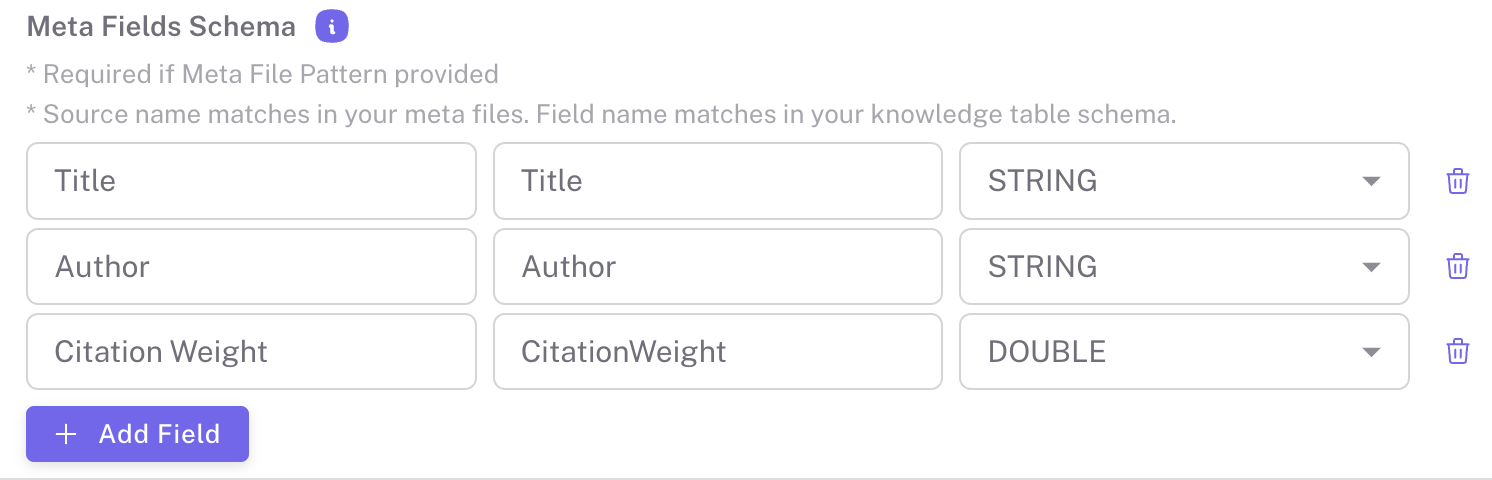Click the Title field name input

point(717,181)
